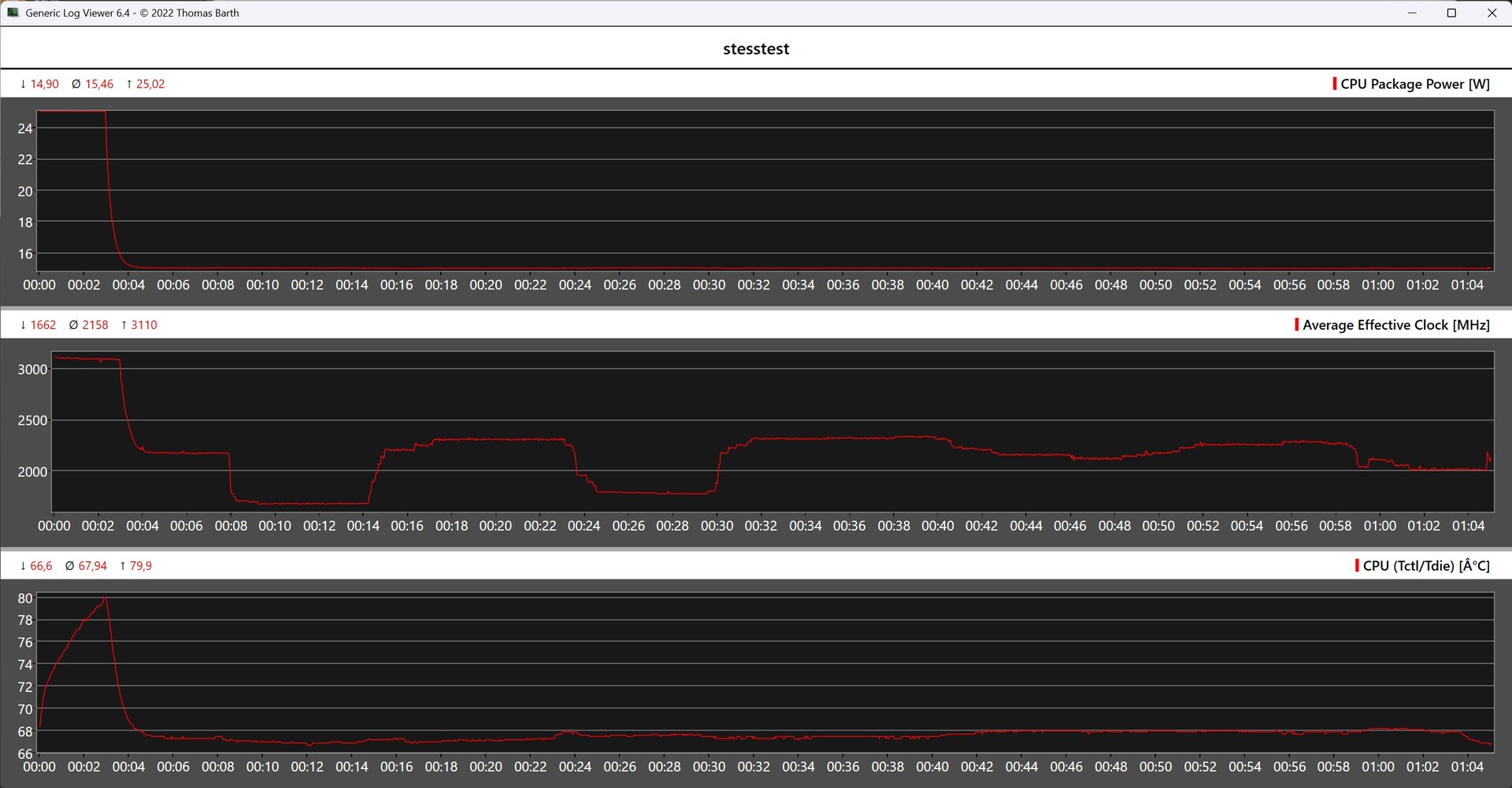1512x788 pixels.
Task: Select the 'Average Effective Clock [MHz]' legend label
Action: coord(1396,325)
